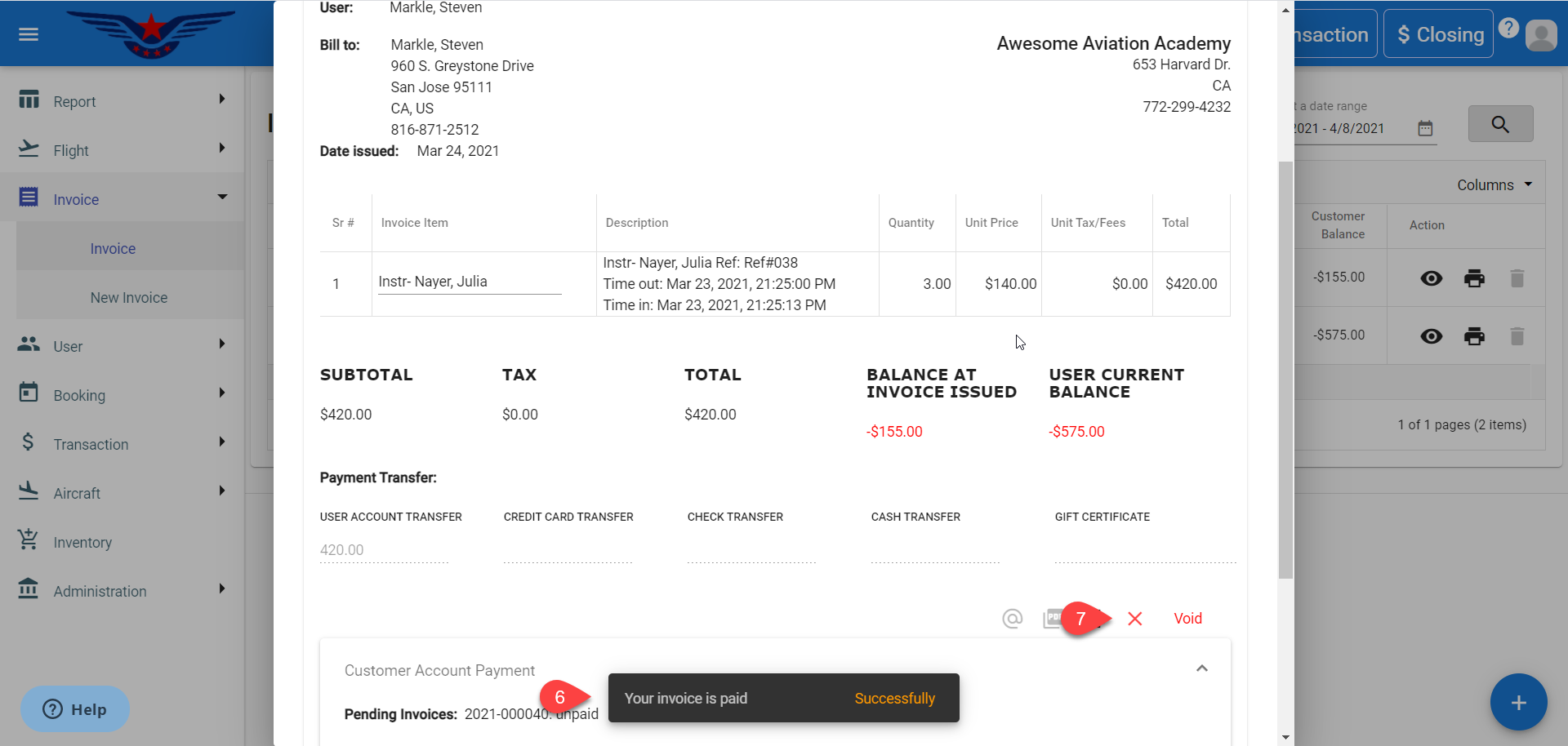Image resolution: width=1568 pixels, height=746 pixels.
Task: Open the date range calendar picker
Action: [x=1425, y=128]
